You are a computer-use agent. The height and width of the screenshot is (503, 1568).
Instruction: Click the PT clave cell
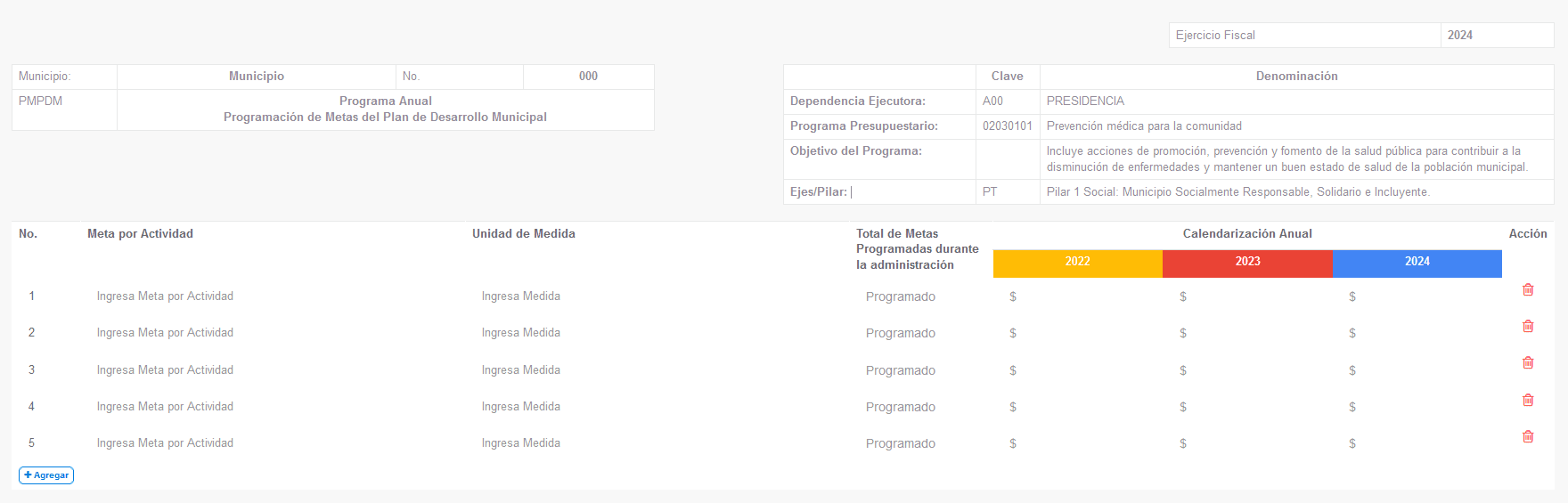coord(1008,192)
